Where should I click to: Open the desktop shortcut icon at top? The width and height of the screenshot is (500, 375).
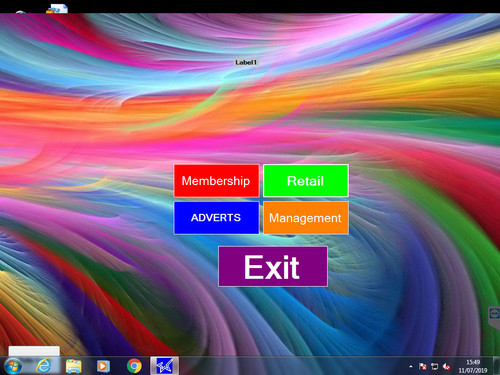click(57, 9)
